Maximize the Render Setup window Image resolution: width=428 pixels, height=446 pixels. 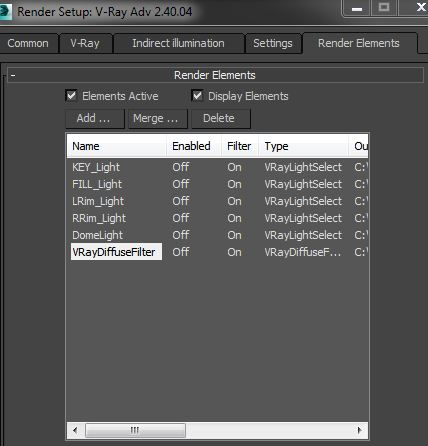click(384, 8)
